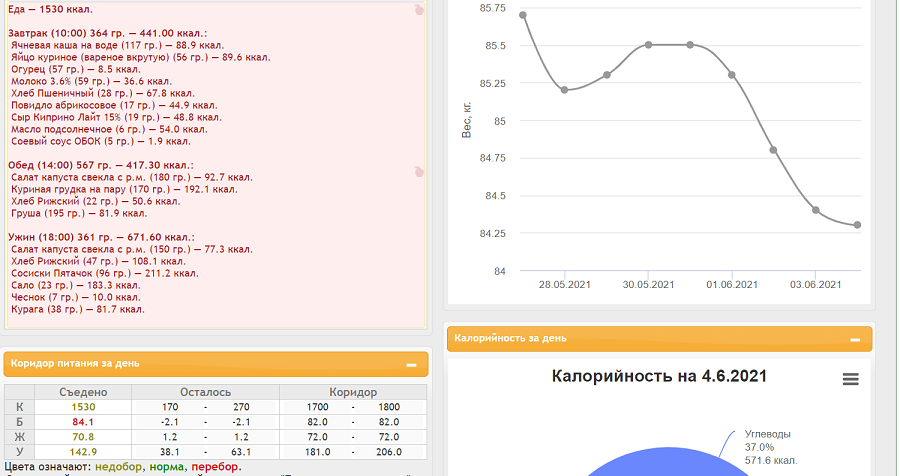The width and height of the screenshot is (900, 476).
Task: Click the недобор legend word
Action: point(118,467)
